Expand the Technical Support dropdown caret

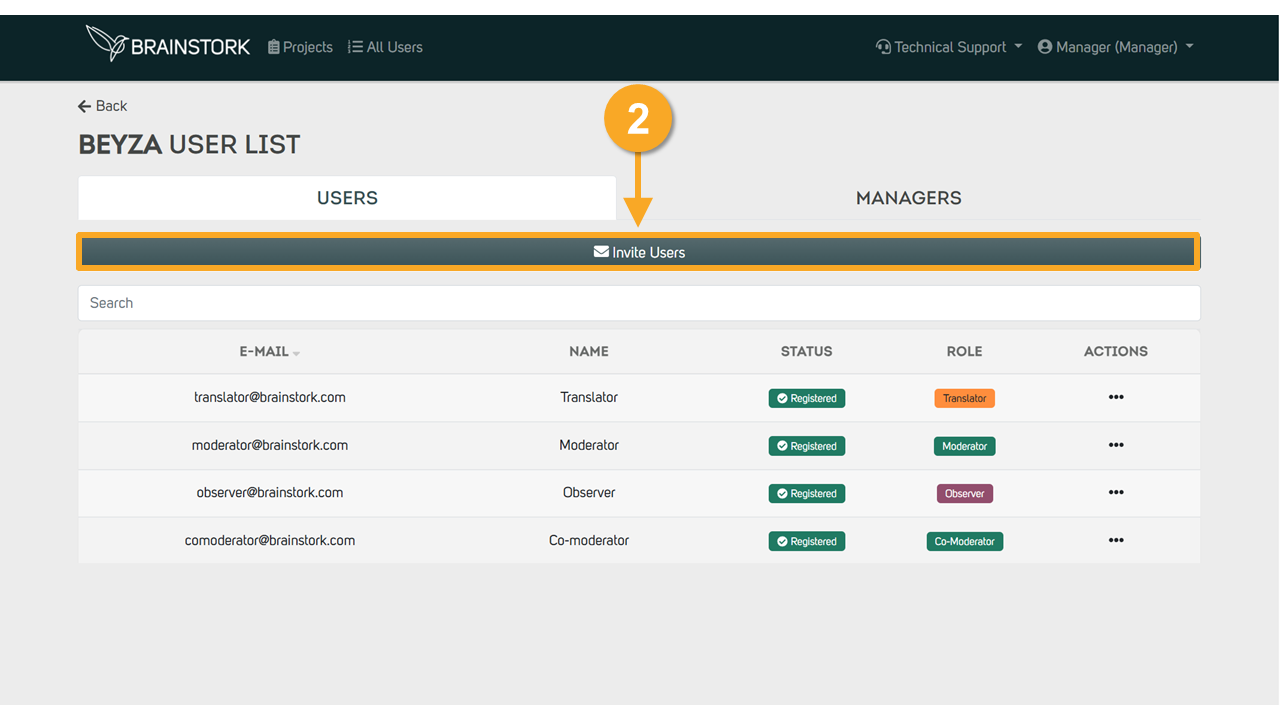point(1018,47)
